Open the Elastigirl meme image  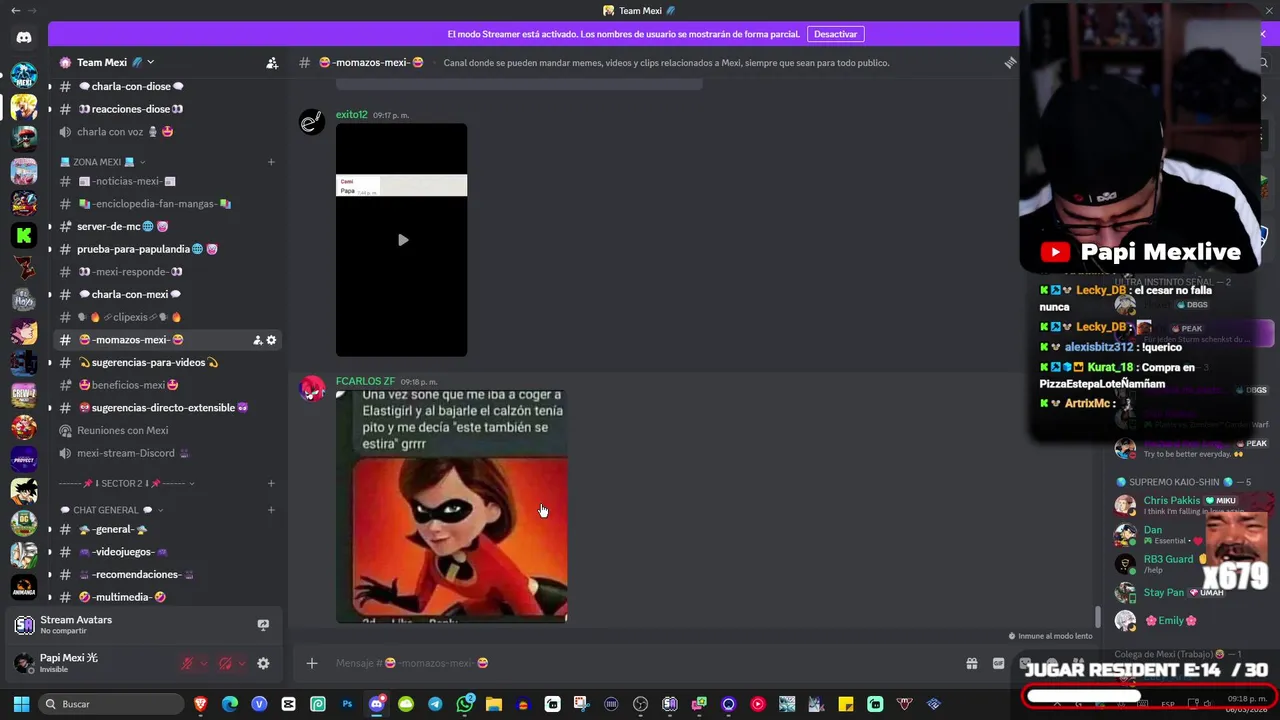pos(451,506)
